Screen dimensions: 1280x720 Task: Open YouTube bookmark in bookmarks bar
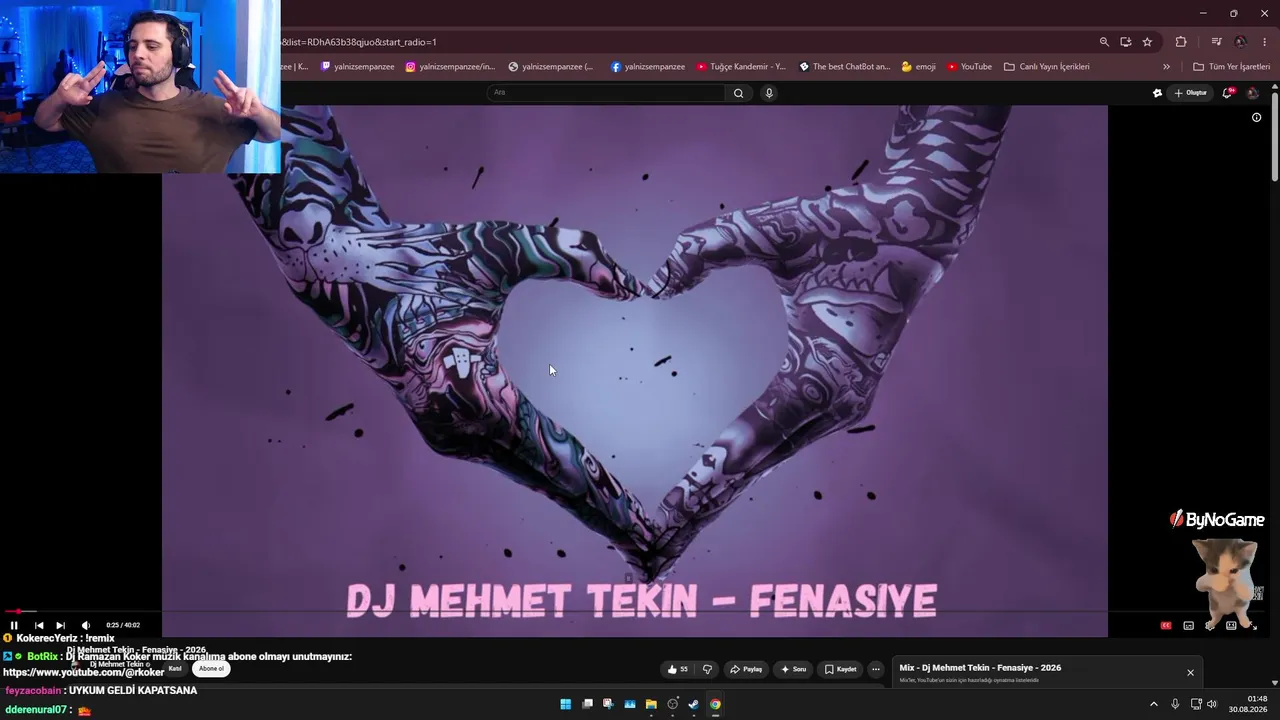969,67
